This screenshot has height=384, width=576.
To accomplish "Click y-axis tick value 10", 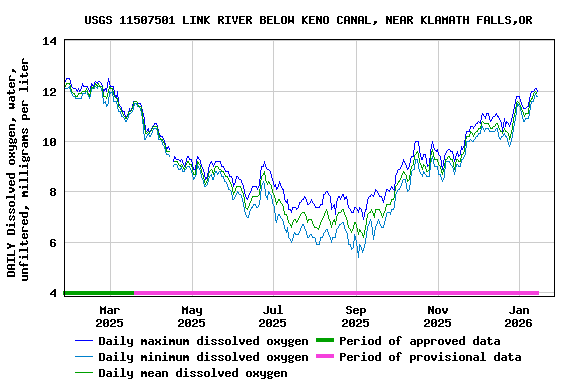I will (x=50, y=141).
